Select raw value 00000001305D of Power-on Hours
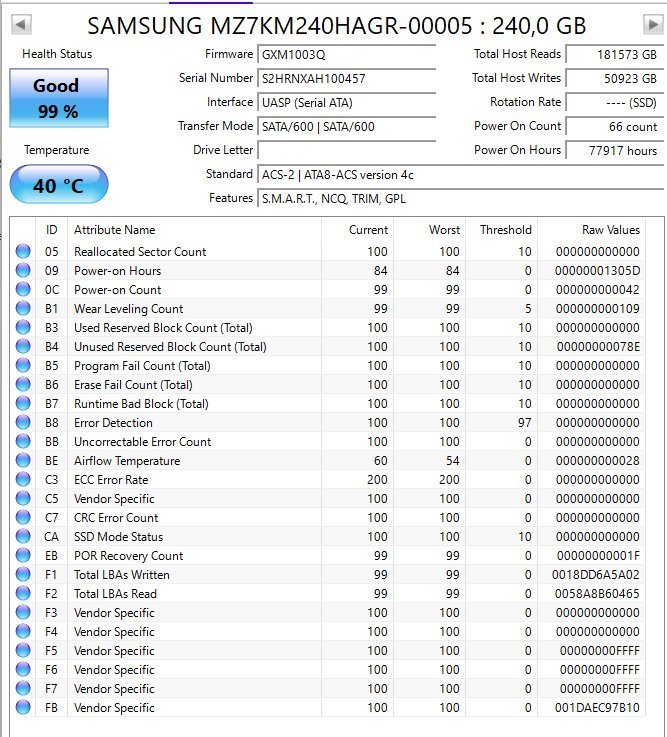667x737 pixels. (x=597, y=271)
